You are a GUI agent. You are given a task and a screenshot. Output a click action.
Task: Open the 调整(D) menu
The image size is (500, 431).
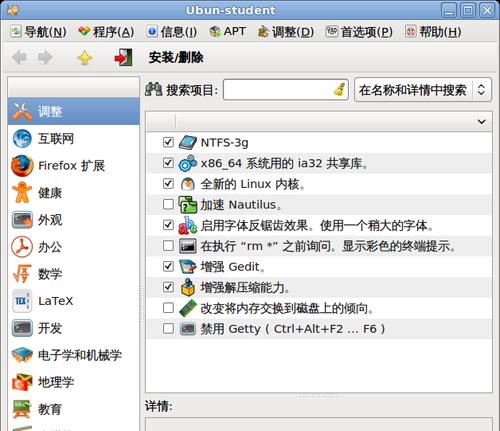click(x=286, y=32)
